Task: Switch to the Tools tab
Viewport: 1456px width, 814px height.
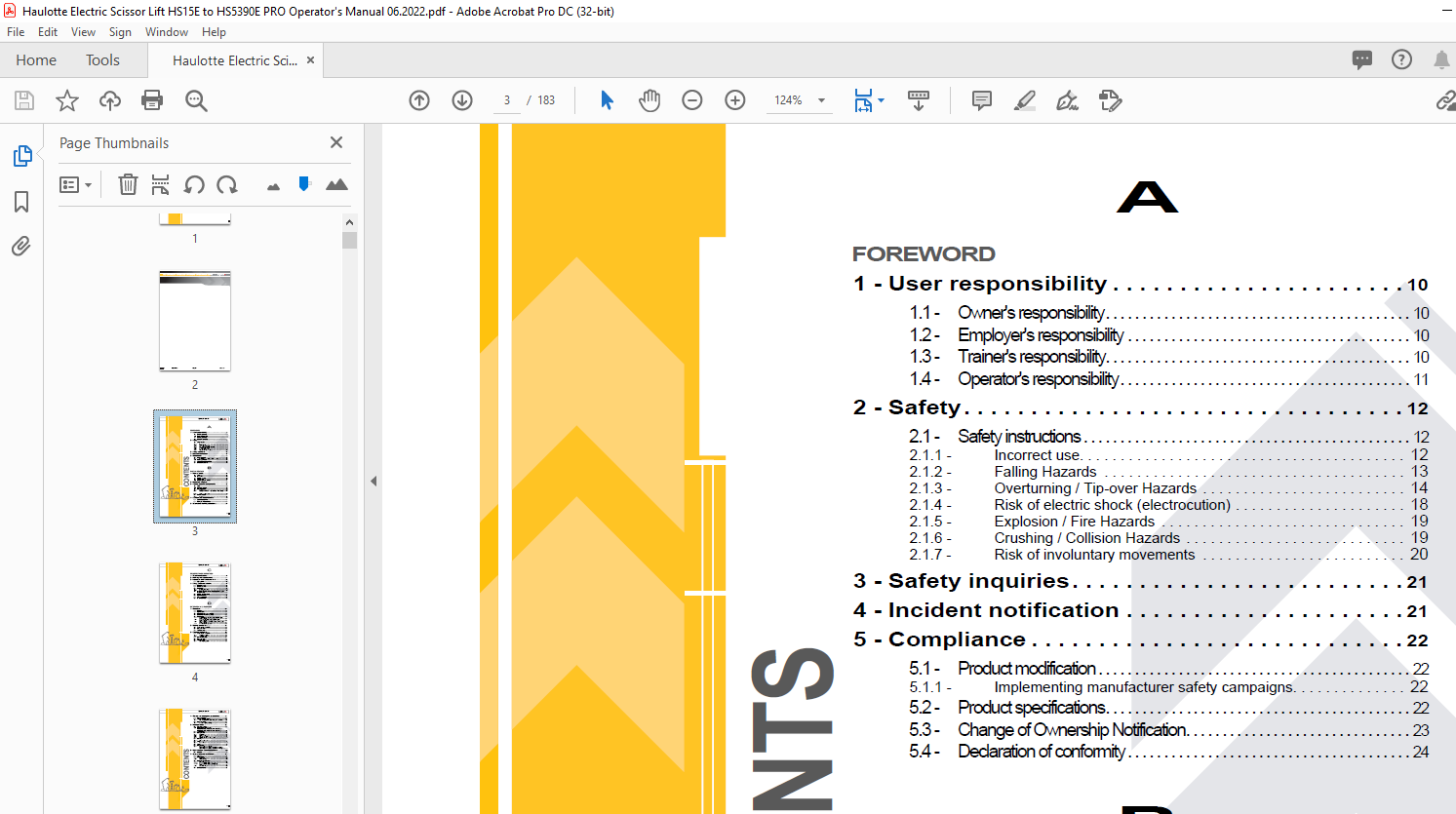Action: point(102,60)
